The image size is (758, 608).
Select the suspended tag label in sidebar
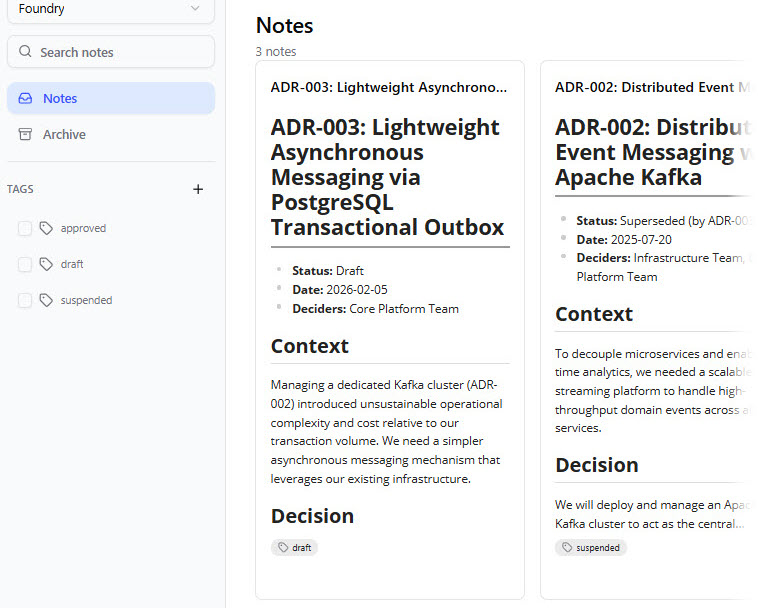click(x=86, y=300)
